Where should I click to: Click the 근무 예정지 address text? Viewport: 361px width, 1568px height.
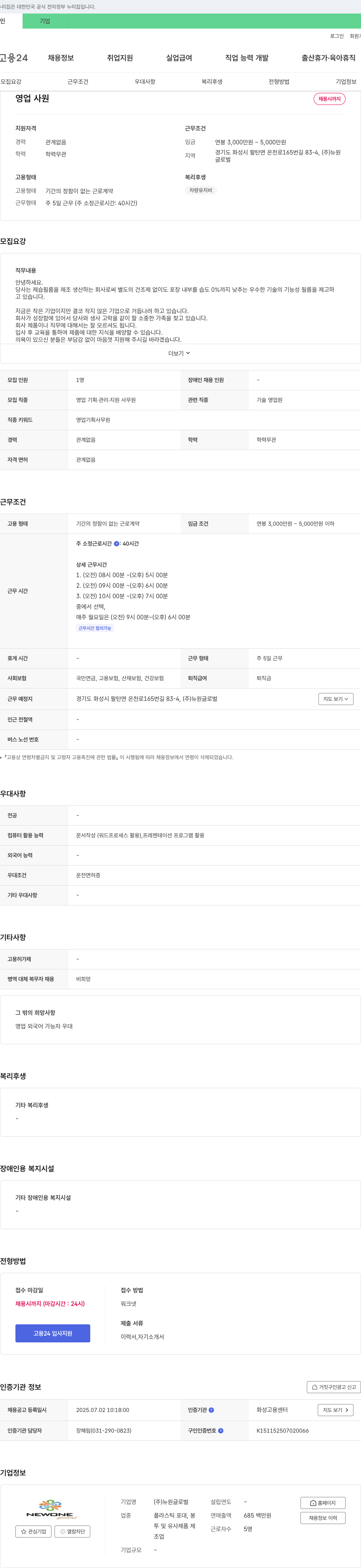(x=147, y=699)
